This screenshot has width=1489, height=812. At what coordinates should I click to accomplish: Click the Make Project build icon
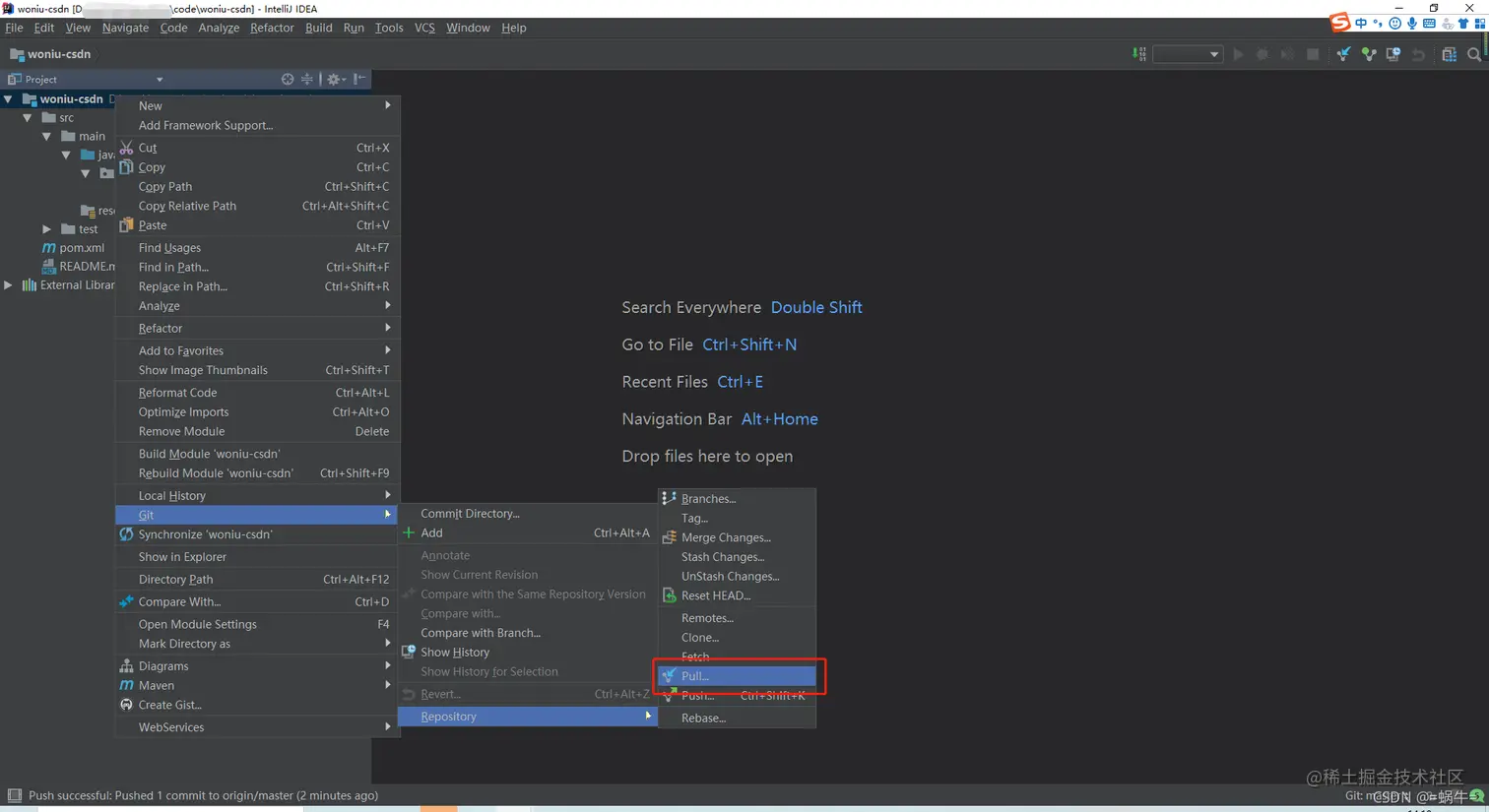(x=1139, y=54)
